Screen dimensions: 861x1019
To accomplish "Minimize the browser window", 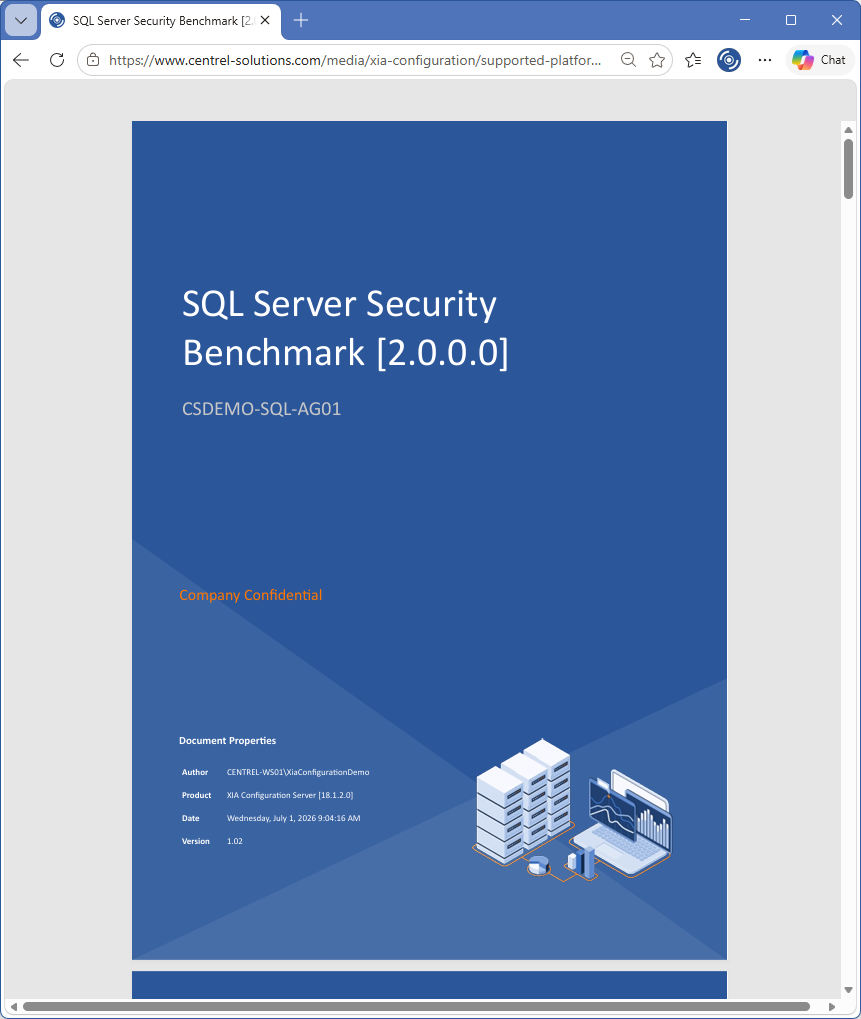I will point(745,20).
